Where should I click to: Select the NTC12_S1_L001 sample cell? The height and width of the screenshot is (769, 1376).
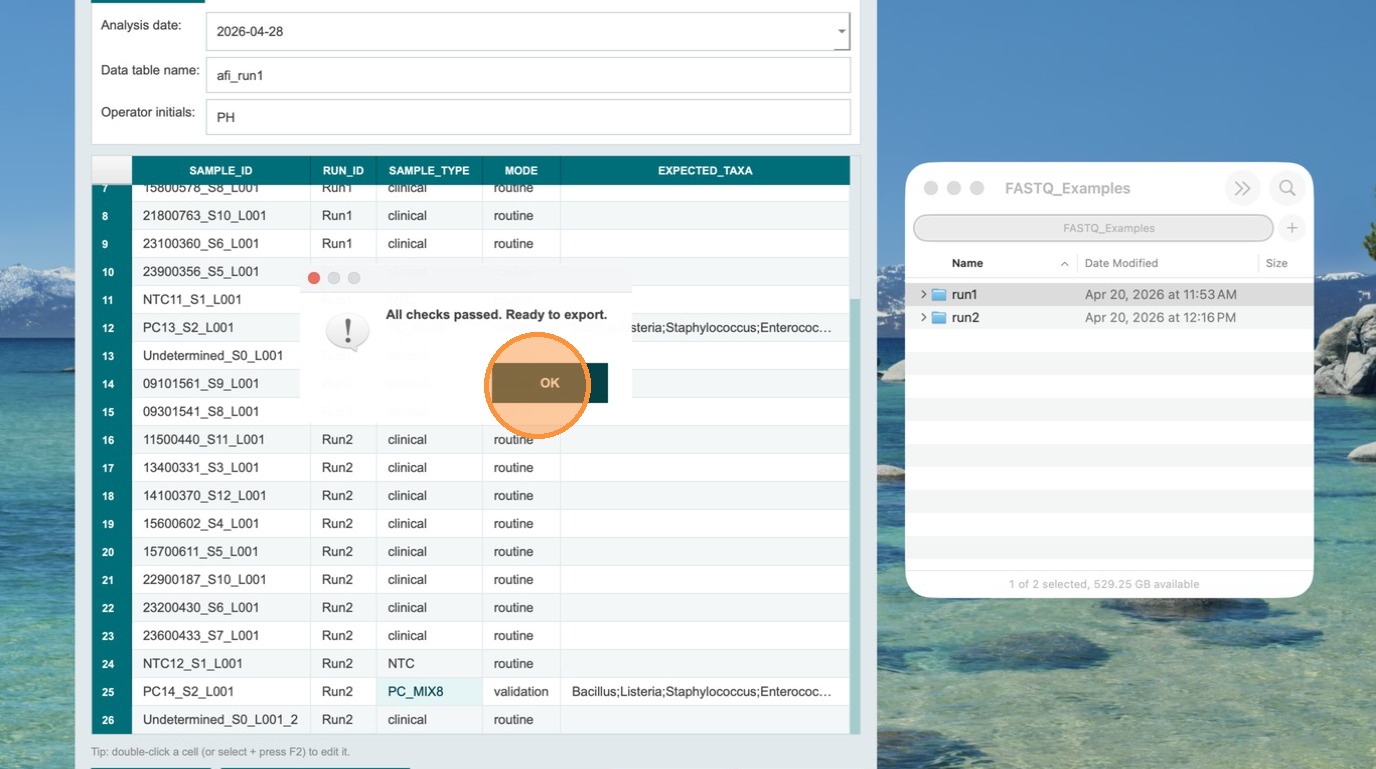[221, 664]
